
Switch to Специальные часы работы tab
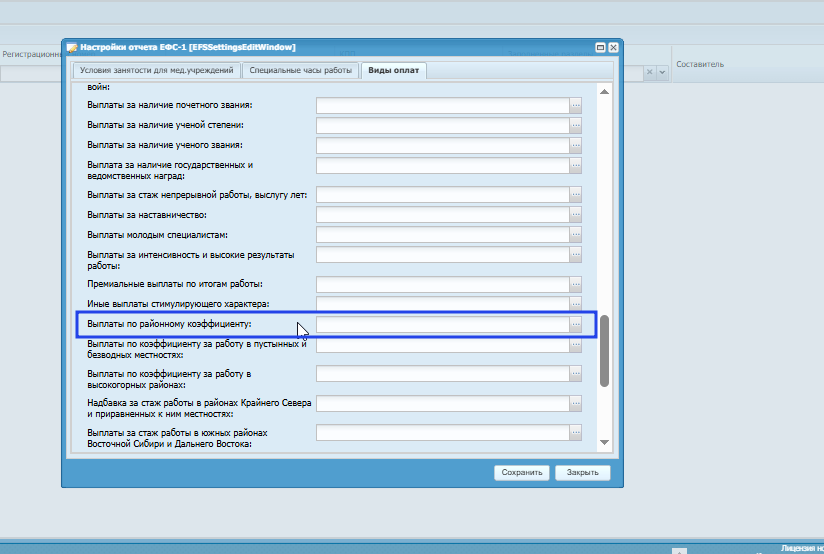[301, 70]
